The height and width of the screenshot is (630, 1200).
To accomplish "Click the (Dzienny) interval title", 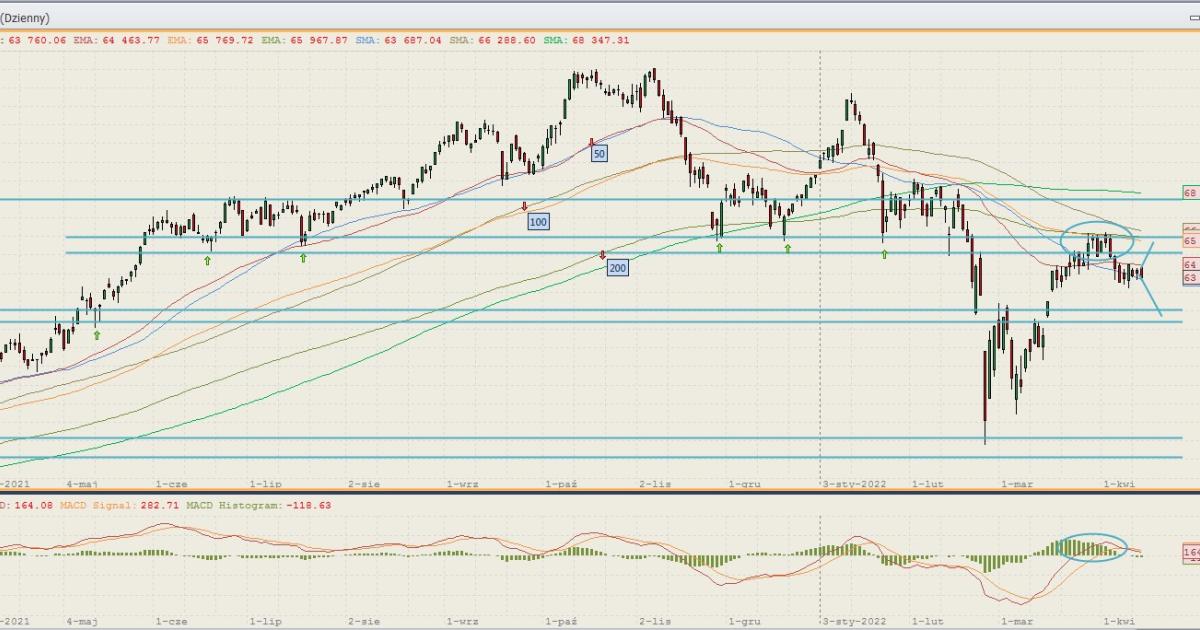I will click(25, 18).
